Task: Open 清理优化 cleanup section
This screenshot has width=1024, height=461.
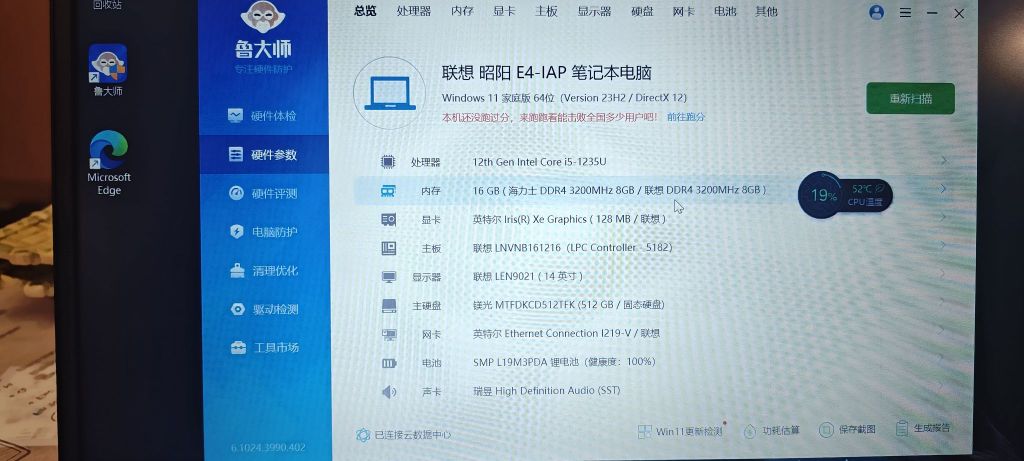Action: click(x=263, y=270)
